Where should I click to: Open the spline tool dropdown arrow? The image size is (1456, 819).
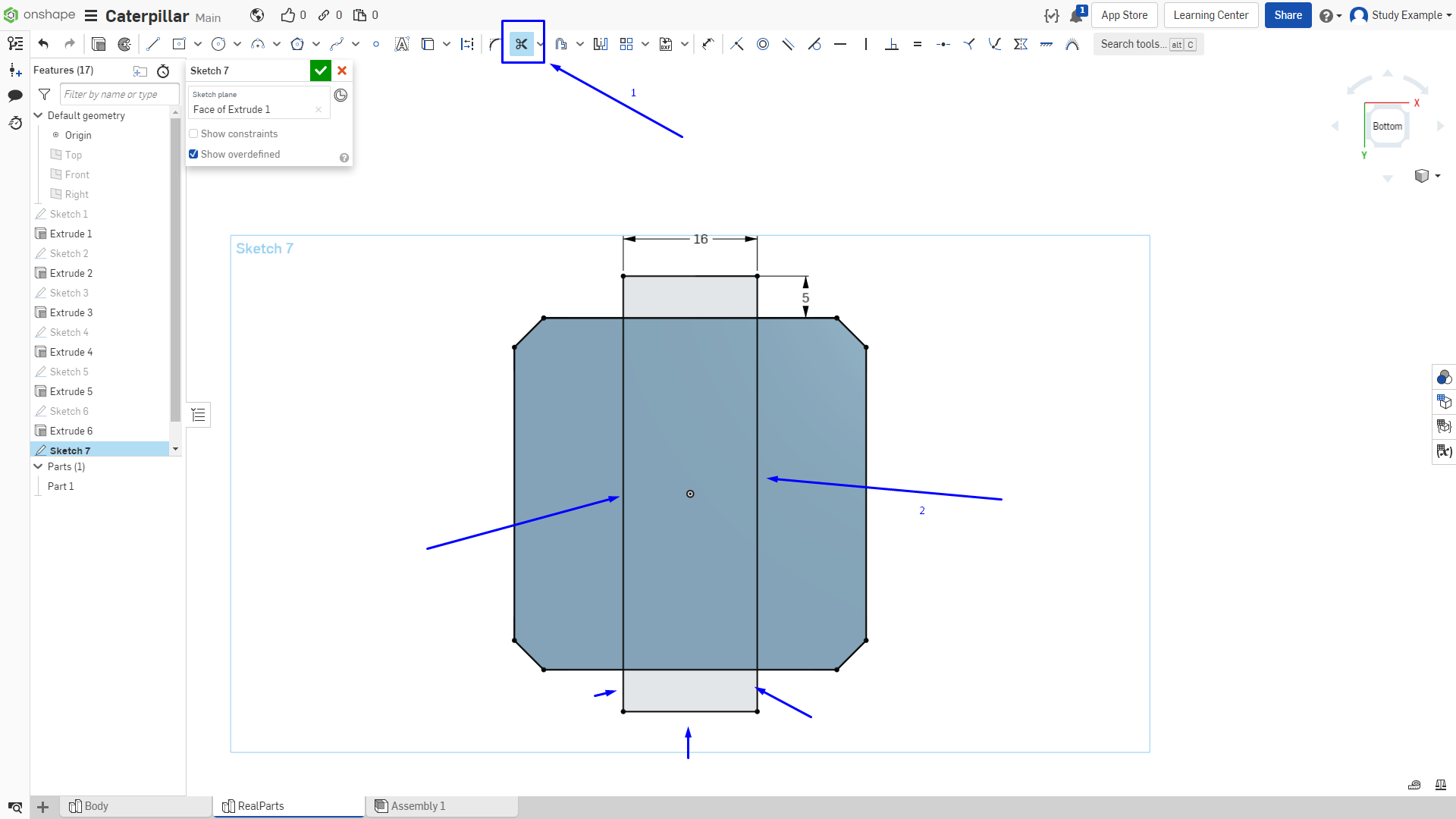coord(356,44)
